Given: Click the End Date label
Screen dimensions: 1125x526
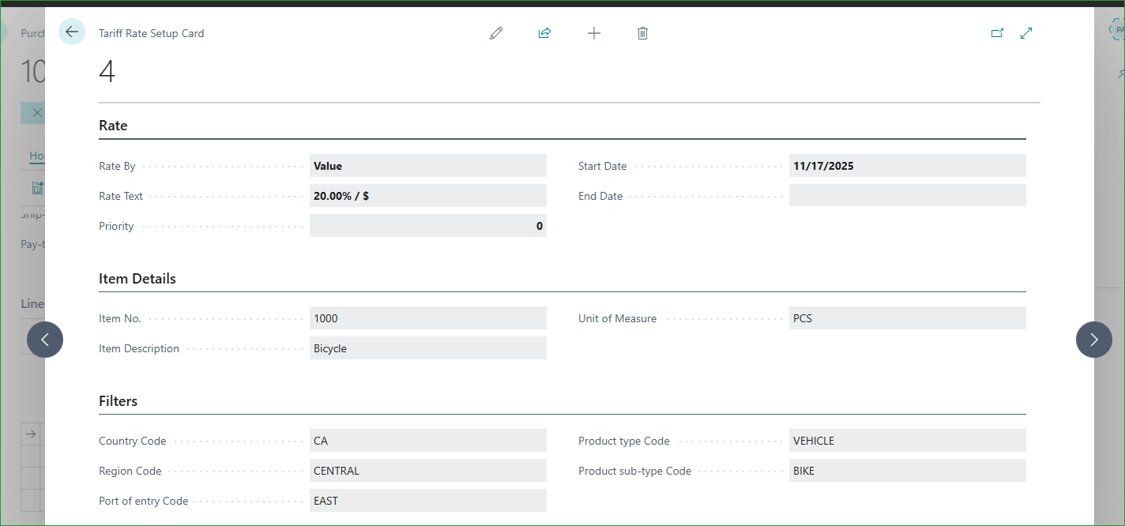Looking at the screenshot, I should 601,196.
